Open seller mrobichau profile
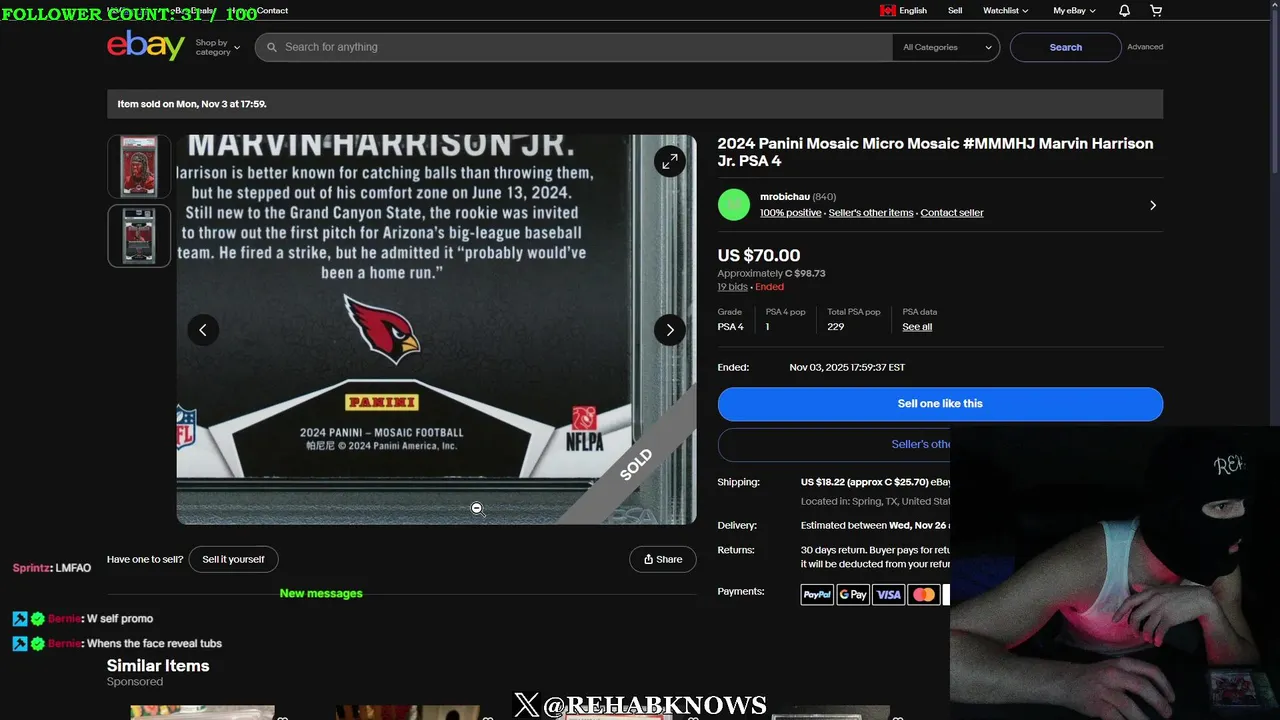The width and height of the screenshot is (1280, 720). (x=785, y=197)
